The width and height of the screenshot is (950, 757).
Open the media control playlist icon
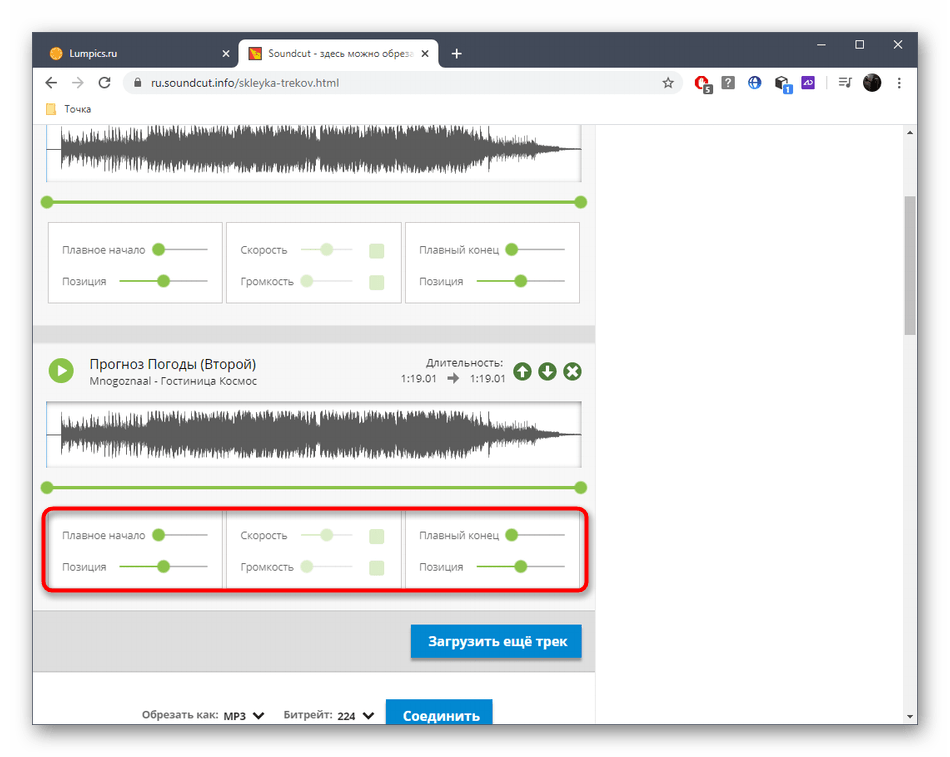(845, 82)
